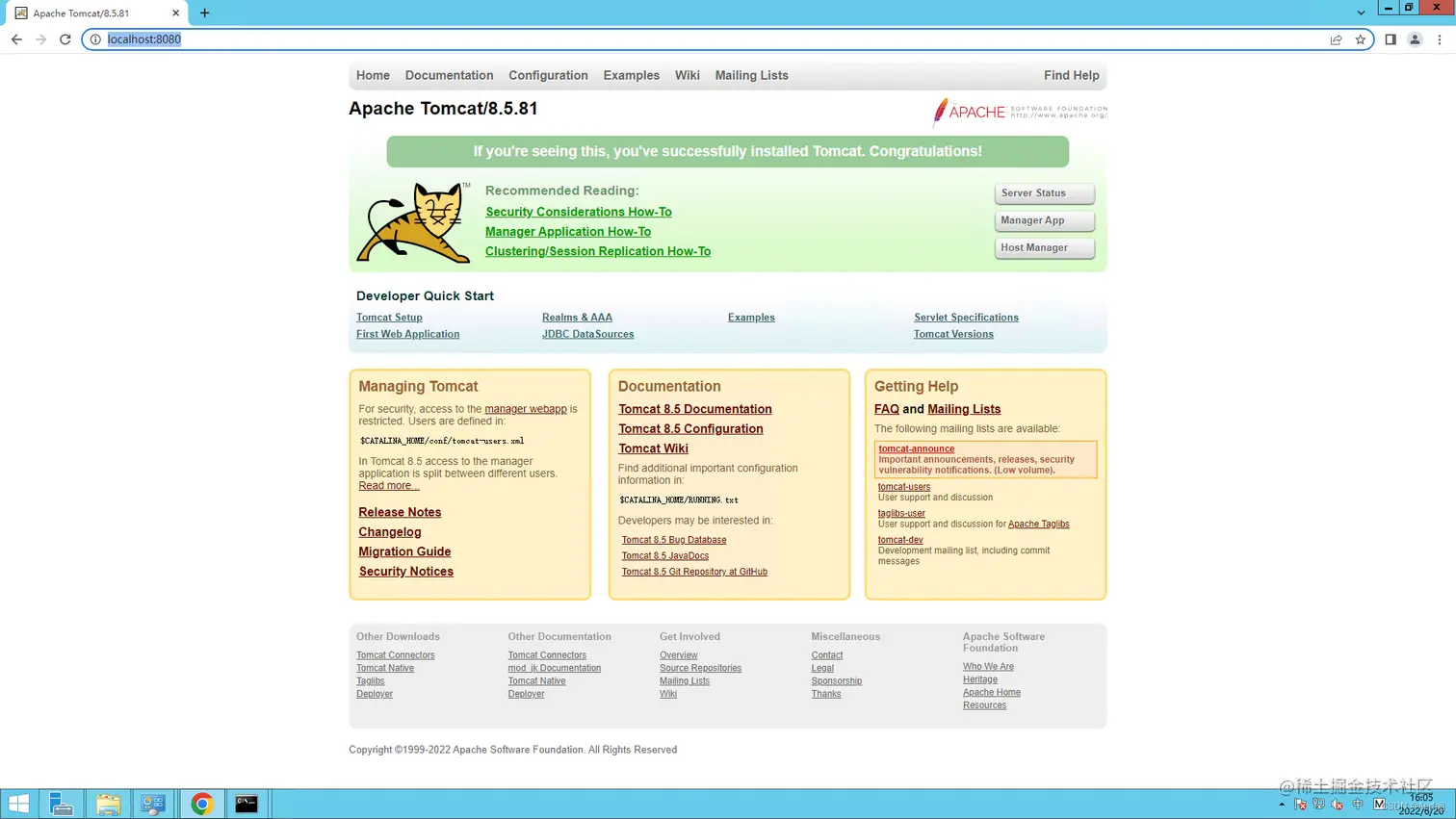Open the Security Notices link
This screenshot has height=819, width=1456.
405,572
